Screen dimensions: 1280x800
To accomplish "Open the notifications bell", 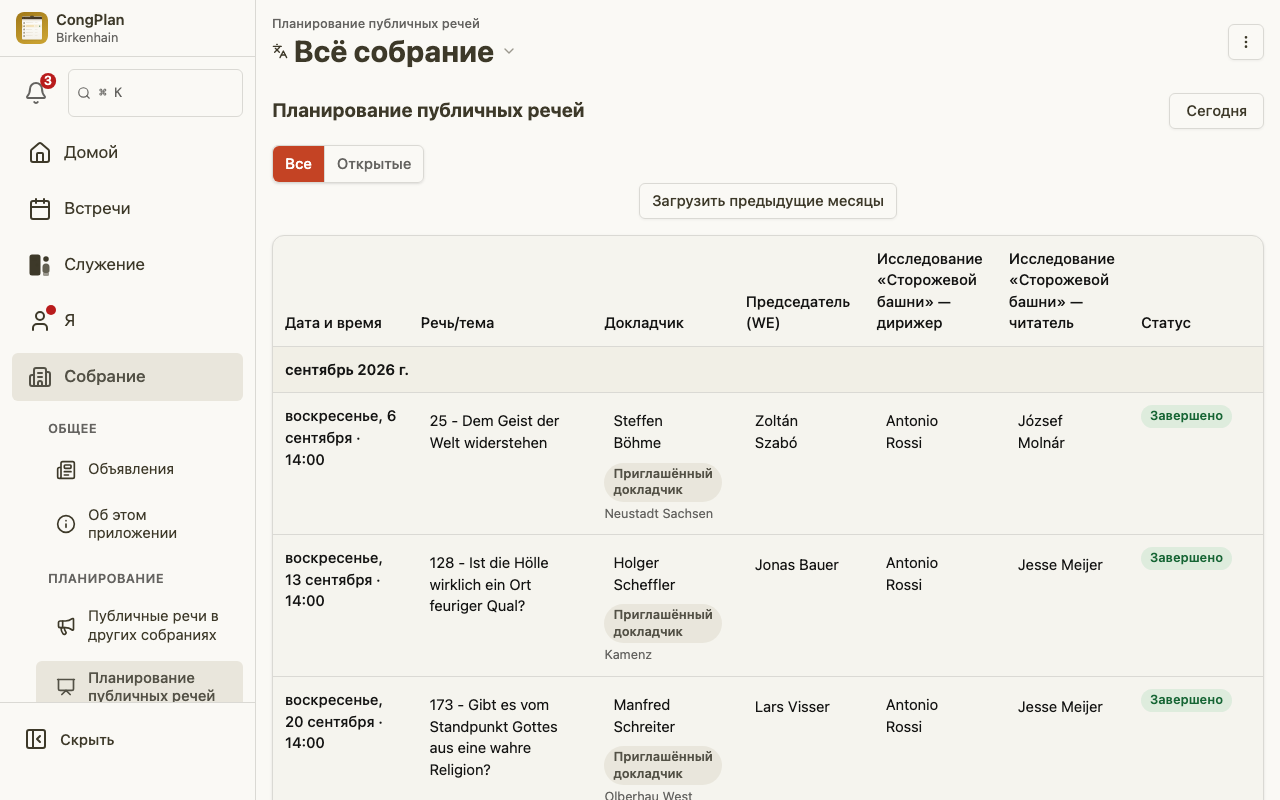I will coord(36,93).
